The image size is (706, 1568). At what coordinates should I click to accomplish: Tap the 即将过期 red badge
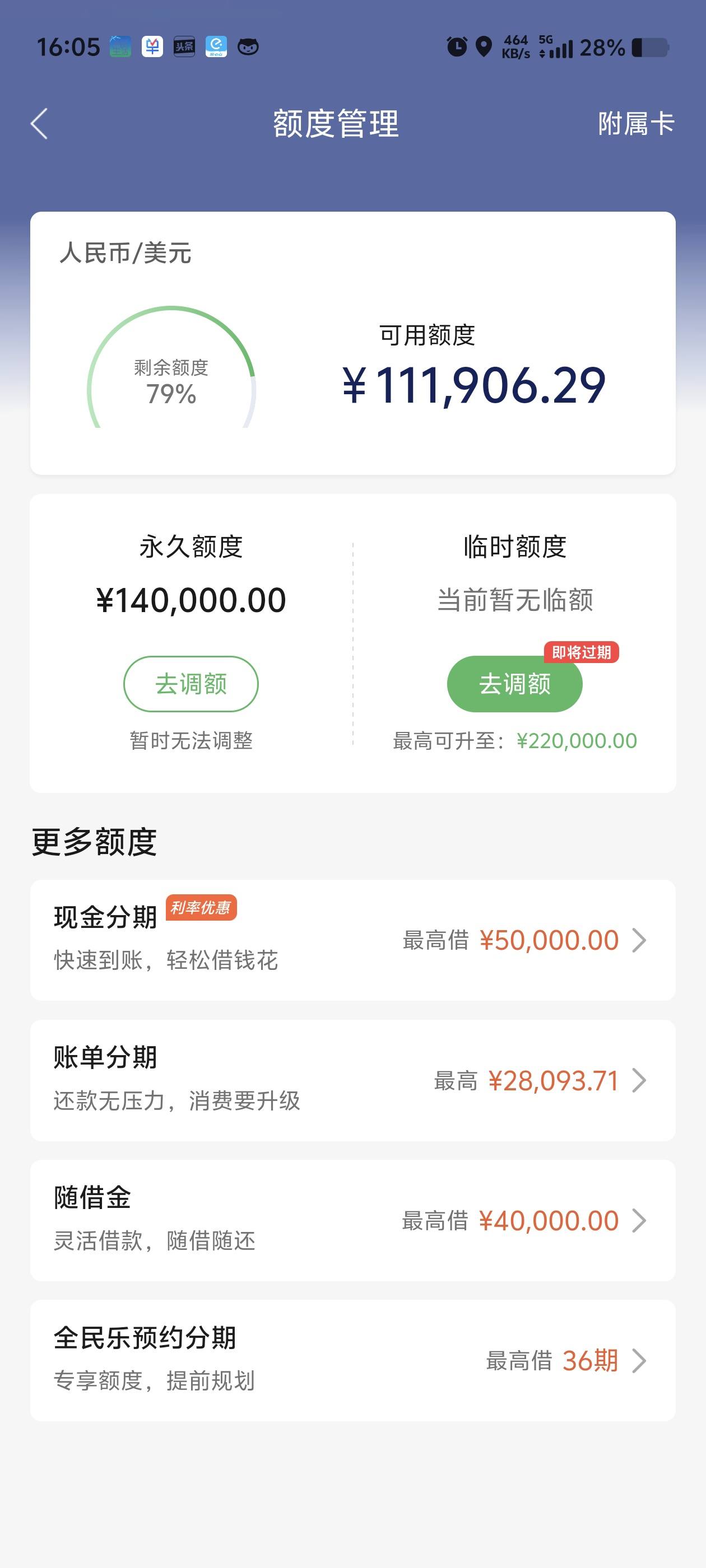(581, 652)
